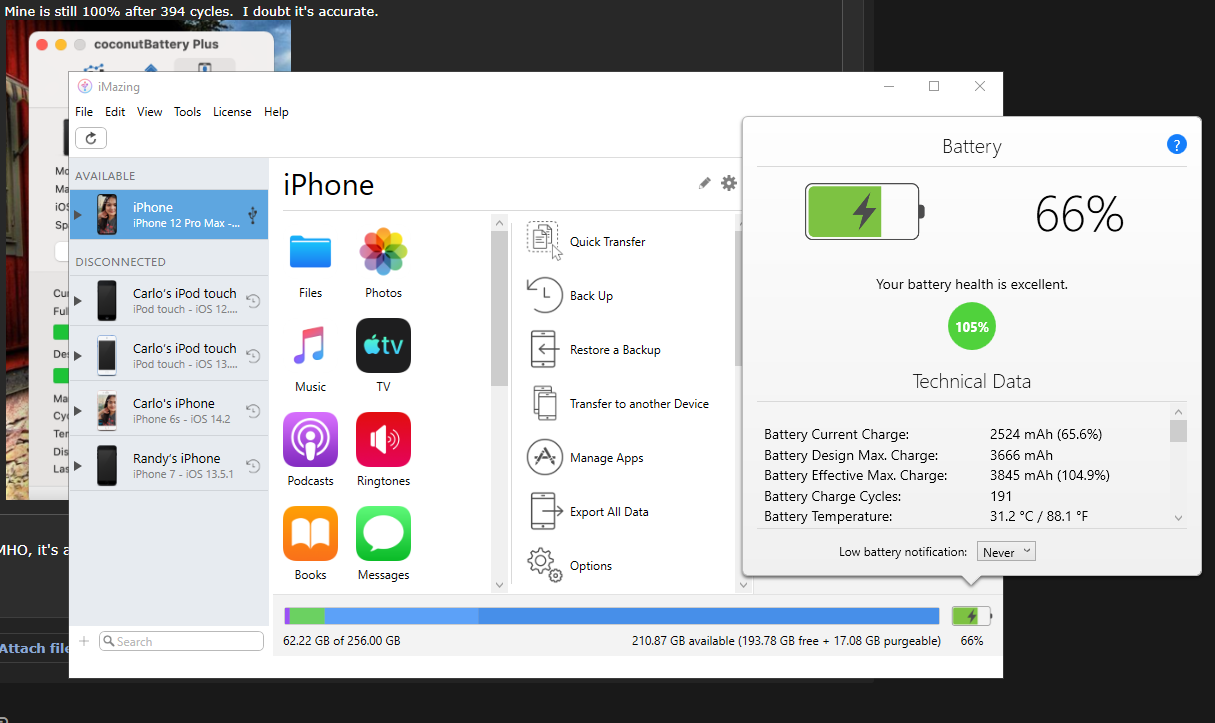1215x723 pixels.
Task: Click the green 105% battery health circle
Action: (971, 327)
